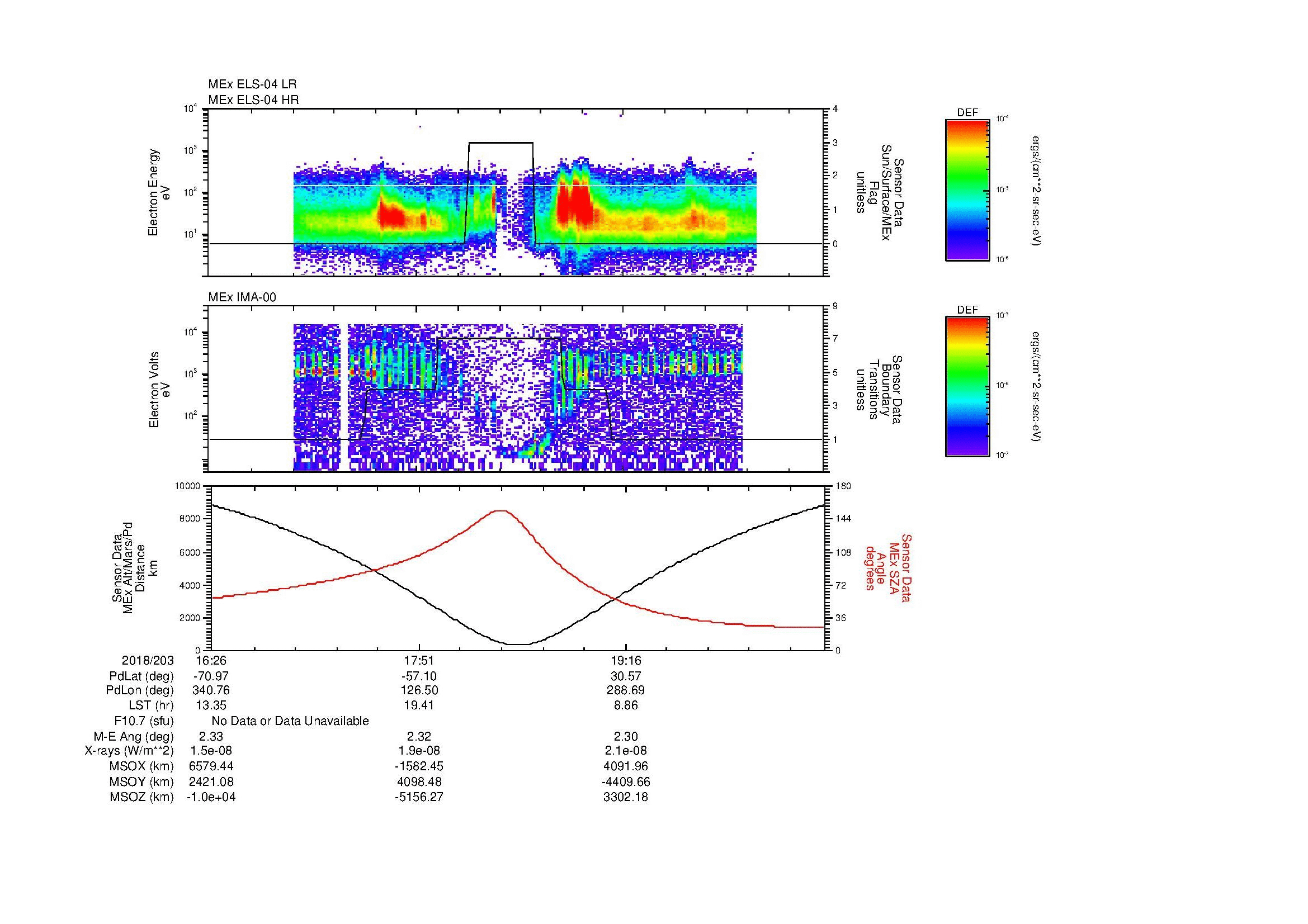The image size is (1308, 924).
Task: Click the time tick label '16:26'
Action: (x=211, y=660)
